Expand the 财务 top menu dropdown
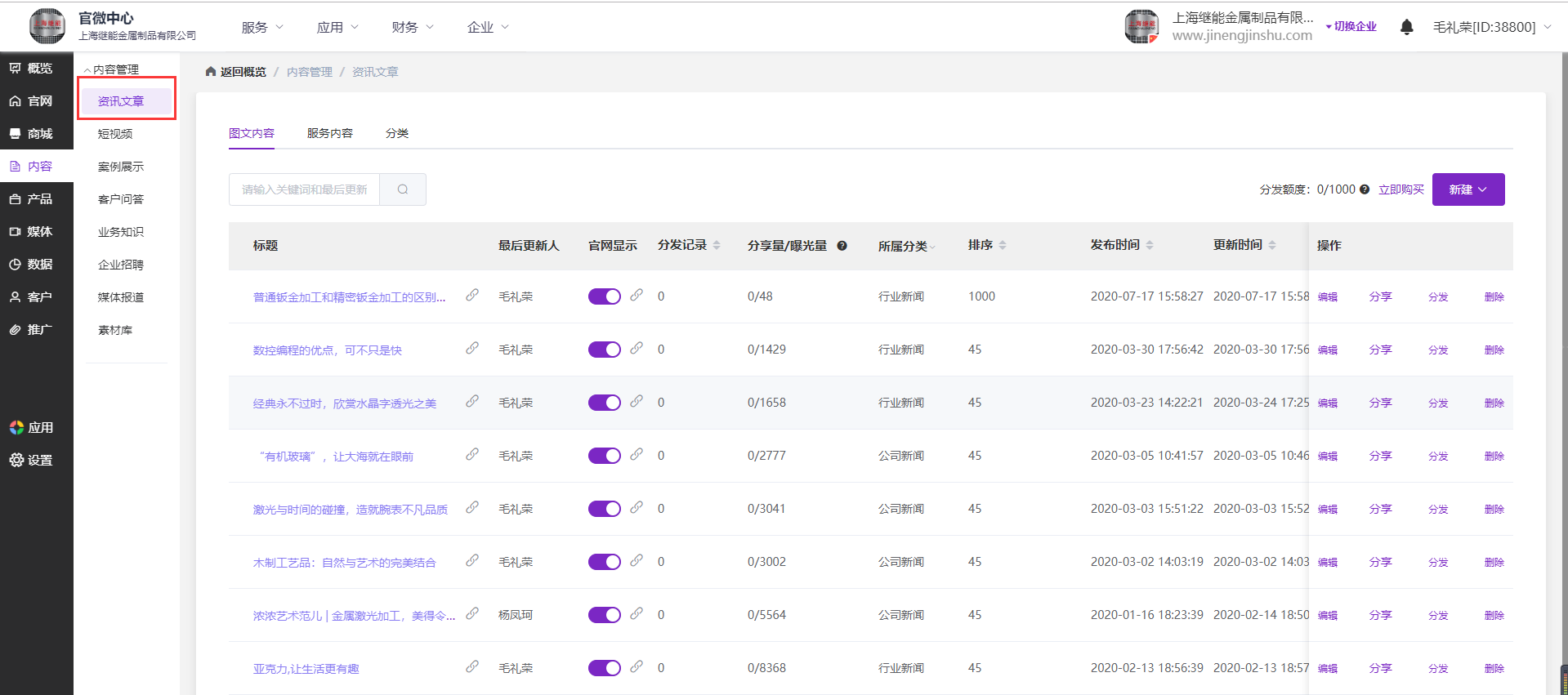The width and height of the screenshot is (1568, 695). pyautogui.click(x=413, y=27)
